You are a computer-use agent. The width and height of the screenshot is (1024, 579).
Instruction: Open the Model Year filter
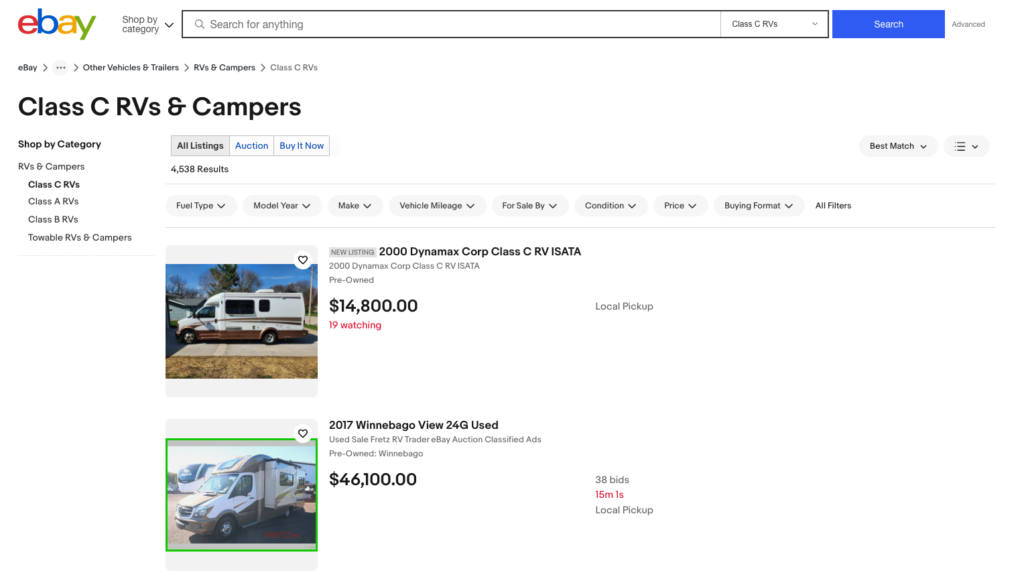(281, 206)
